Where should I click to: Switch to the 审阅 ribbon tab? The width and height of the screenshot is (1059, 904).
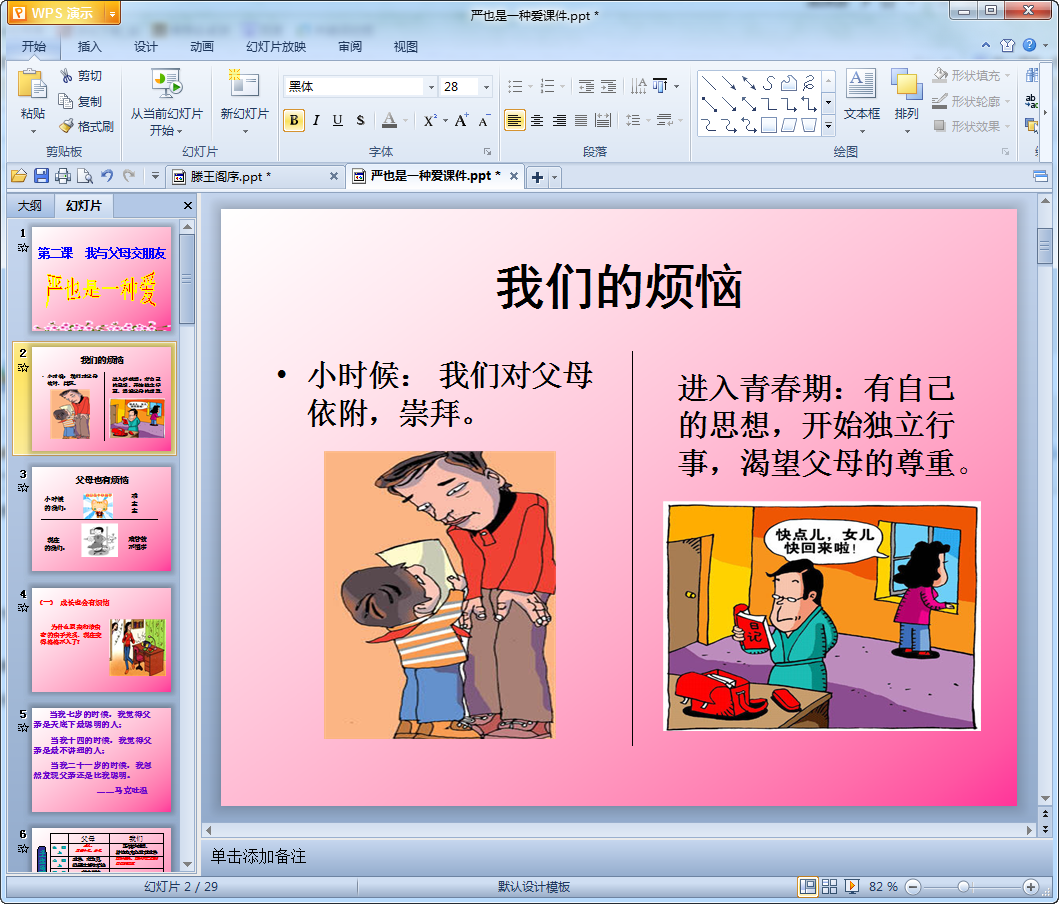click(350, 47)
